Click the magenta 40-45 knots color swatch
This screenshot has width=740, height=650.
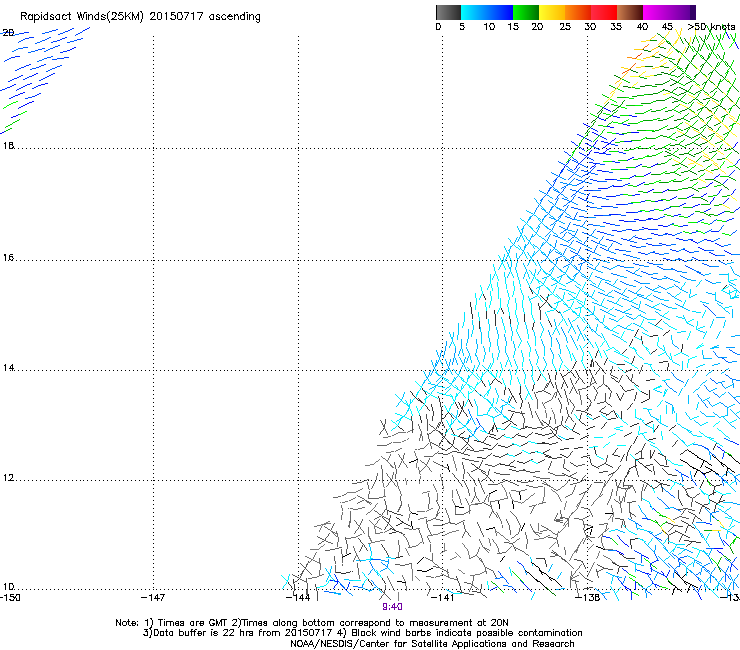point(656,12)
